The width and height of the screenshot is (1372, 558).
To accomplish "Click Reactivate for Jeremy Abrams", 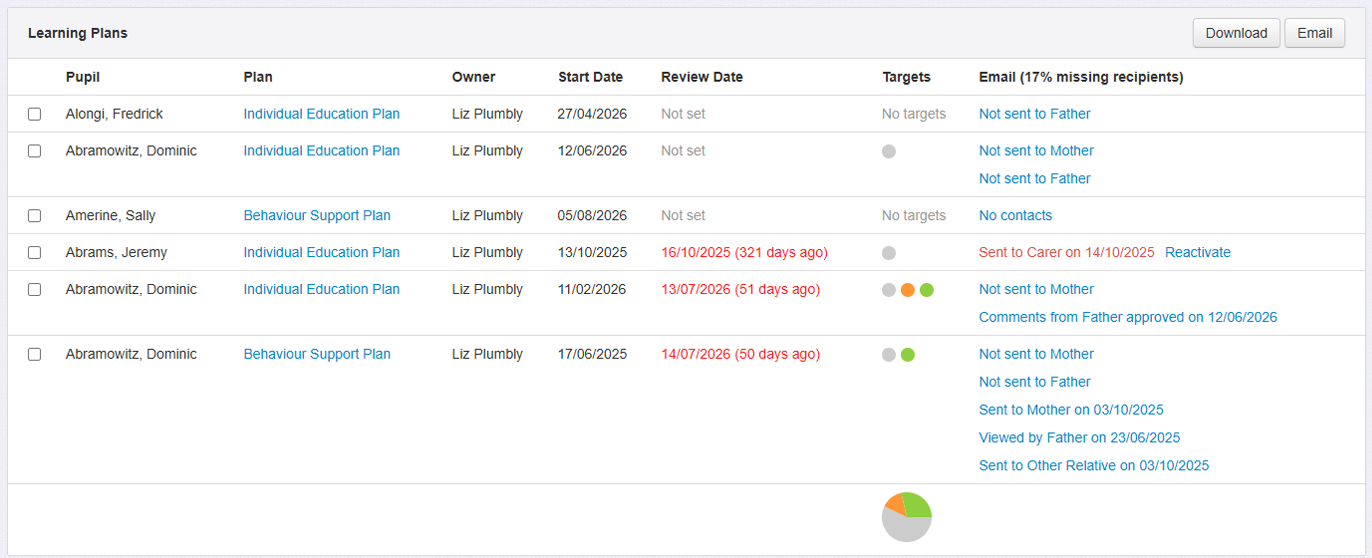I will 1198,252.
